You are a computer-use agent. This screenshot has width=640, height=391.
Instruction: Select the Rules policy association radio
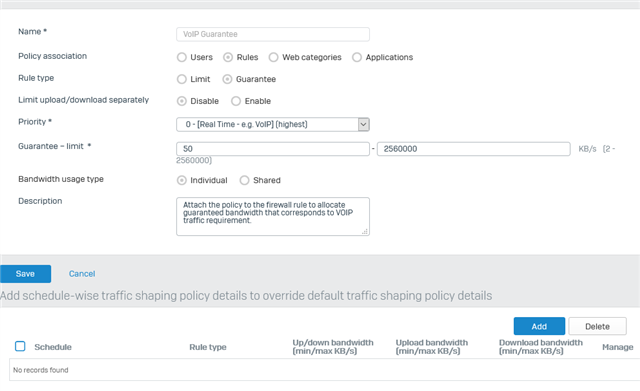(x=228, y=57)
